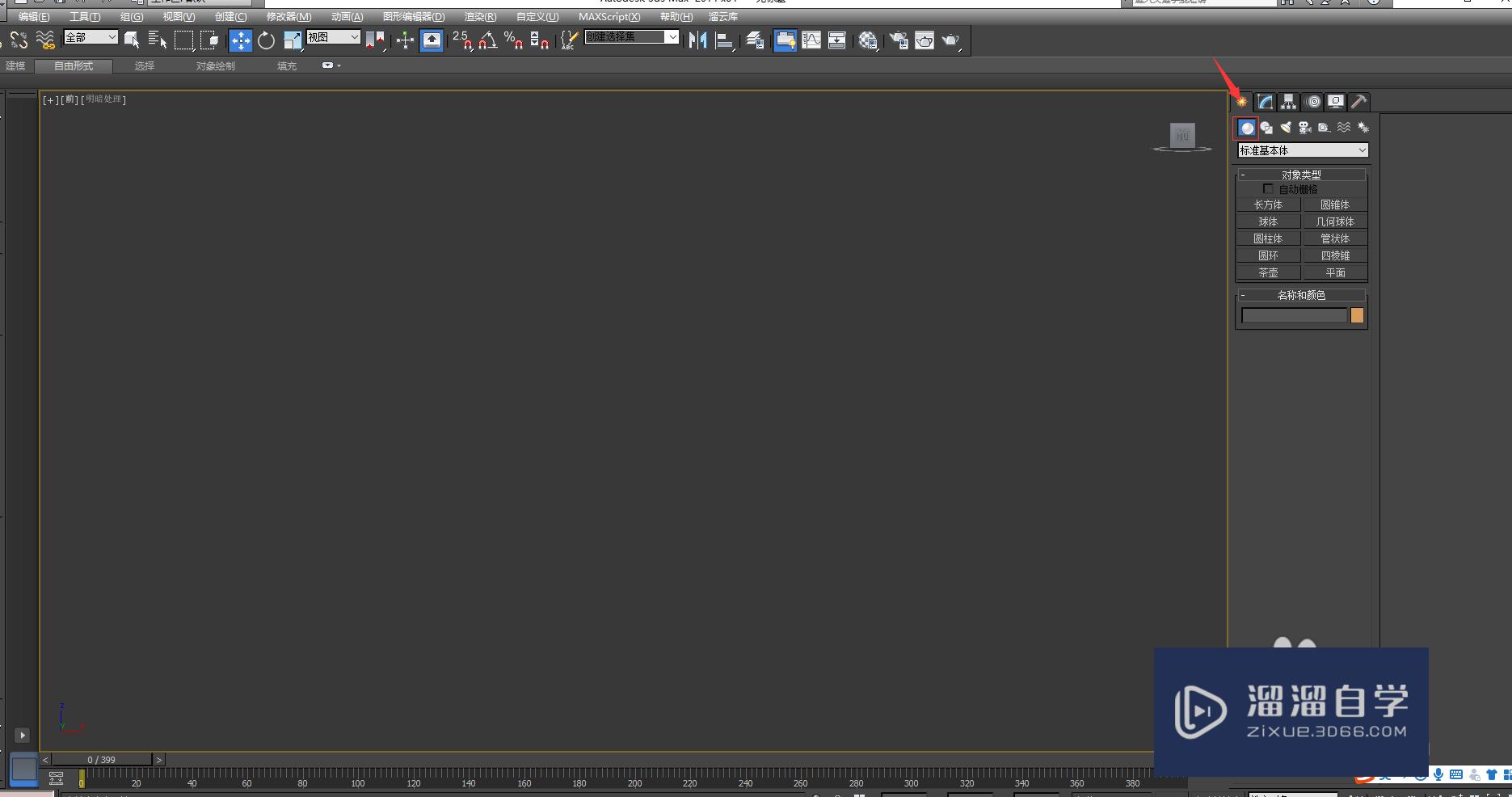
Task: Click the 圆柱体 cylinder button
Action: pyautogui.click(x=1268, y=238)
